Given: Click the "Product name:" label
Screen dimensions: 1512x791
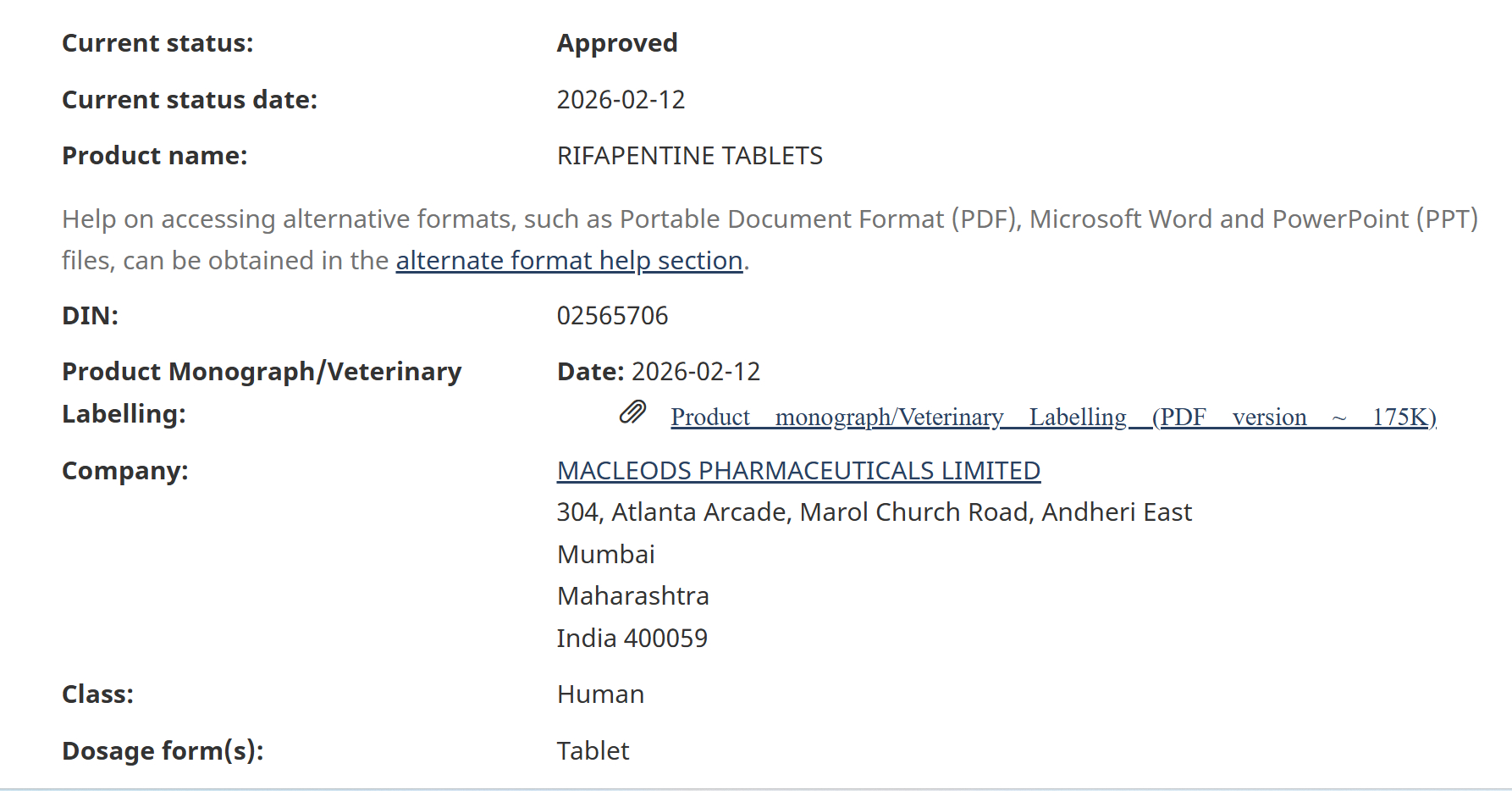Looking at the screenshot, I should pos(154,156).
